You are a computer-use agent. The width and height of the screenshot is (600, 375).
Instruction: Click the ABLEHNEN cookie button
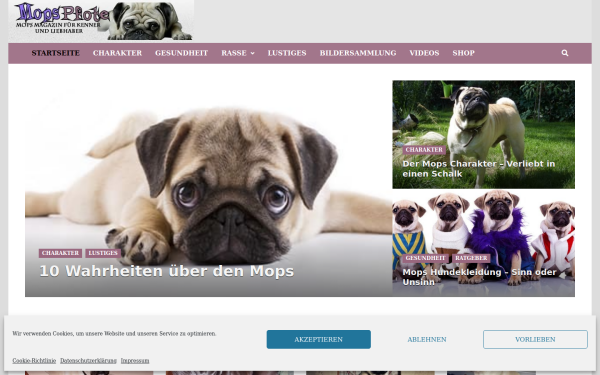(x=427, y=339)
